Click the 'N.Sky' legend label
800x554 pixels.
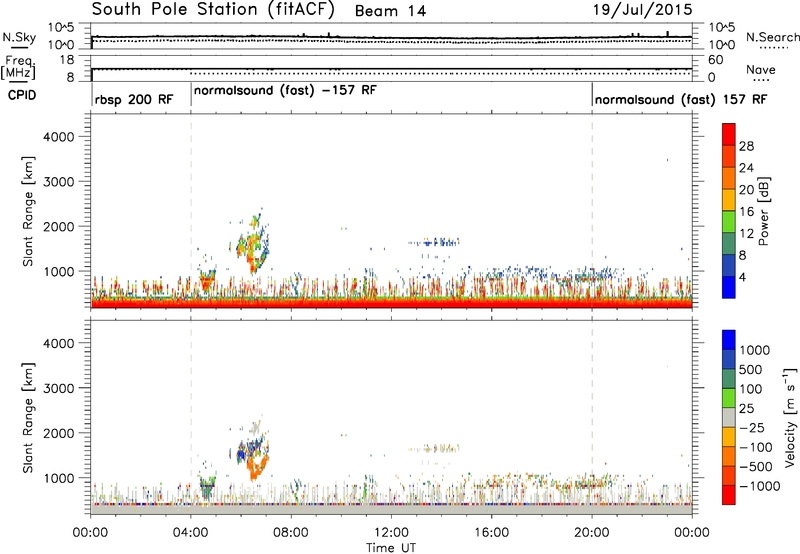point(19,37)
